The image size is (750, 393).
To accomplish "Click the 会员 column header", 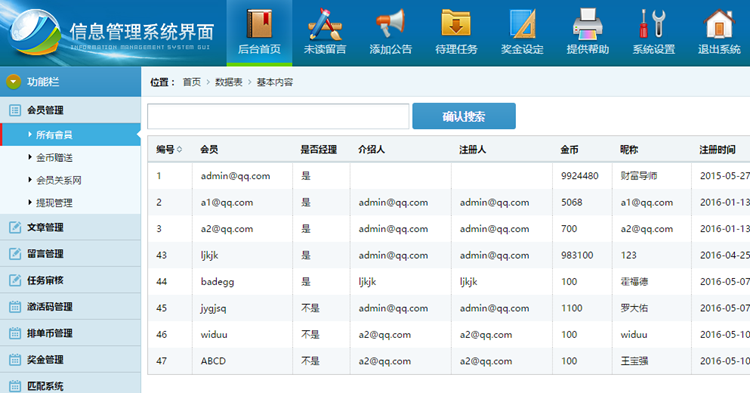I will point(209,150).
